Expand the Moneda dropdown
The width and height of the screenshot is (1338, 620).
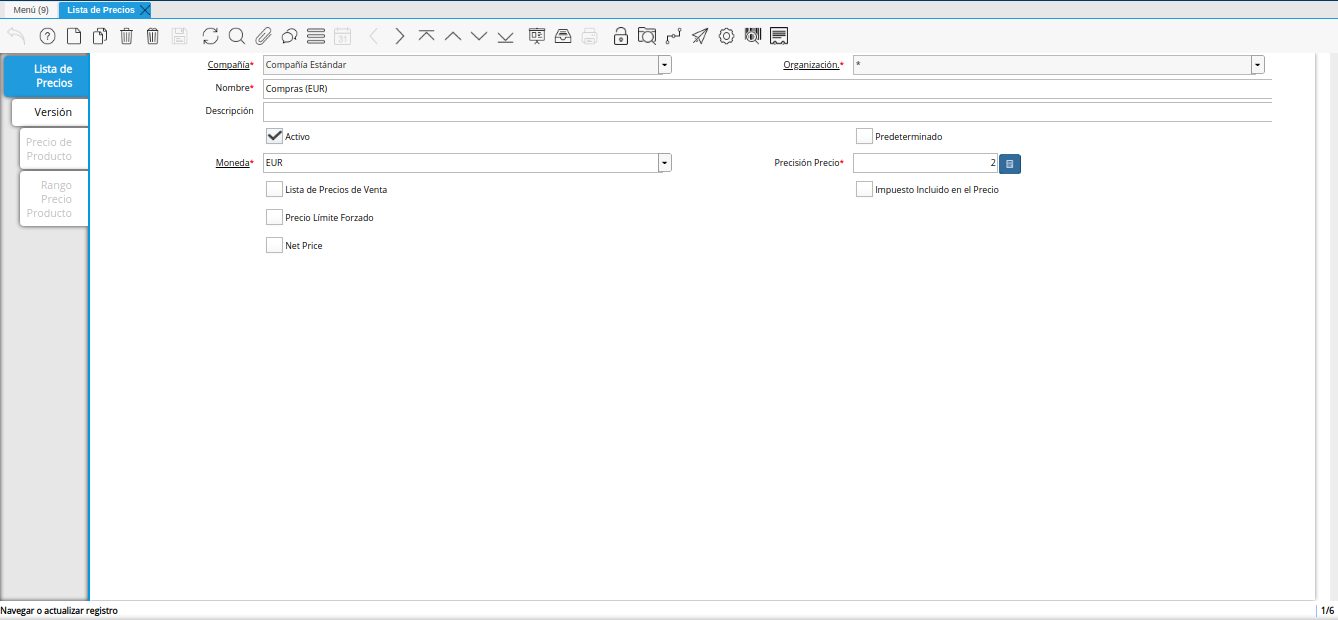click(664, 163)
